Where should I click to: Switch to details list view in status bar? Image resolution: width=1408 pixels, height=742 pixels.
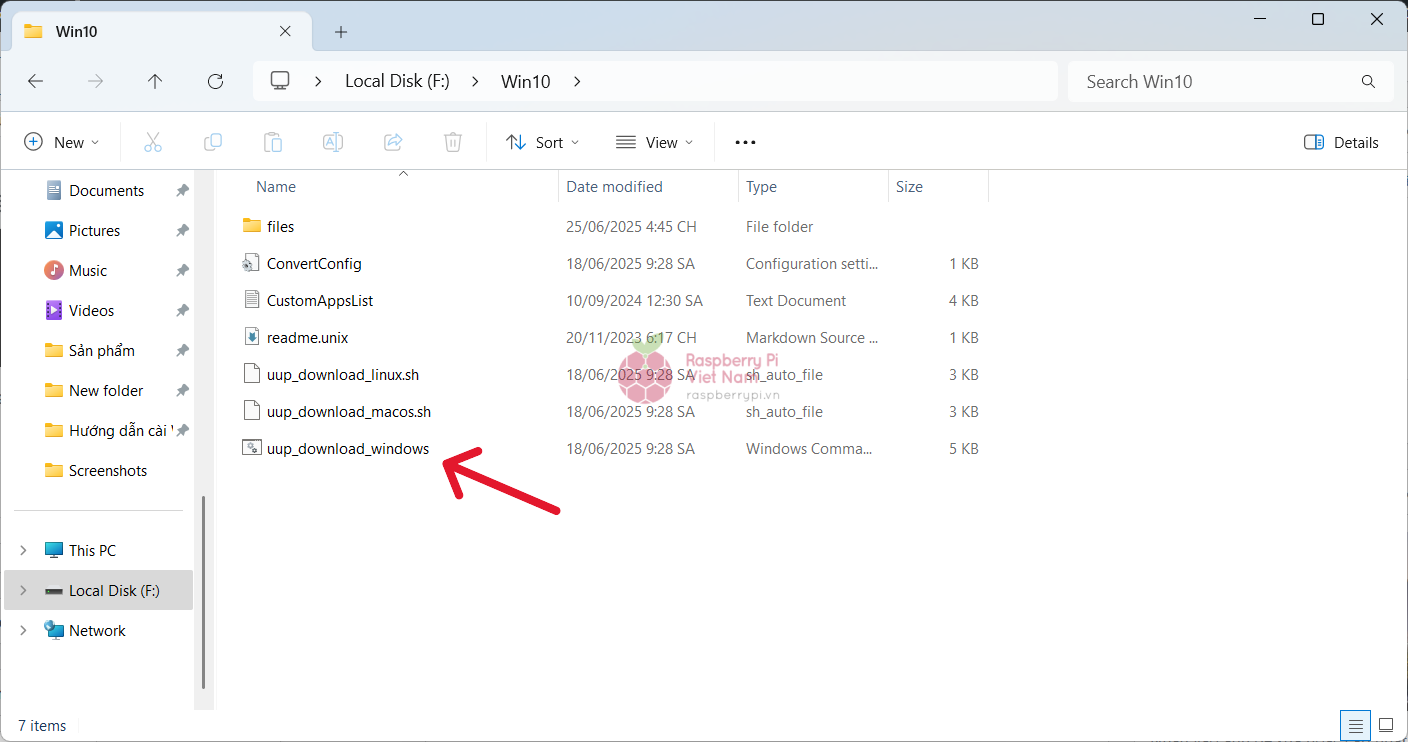[x=1354, y=725]
